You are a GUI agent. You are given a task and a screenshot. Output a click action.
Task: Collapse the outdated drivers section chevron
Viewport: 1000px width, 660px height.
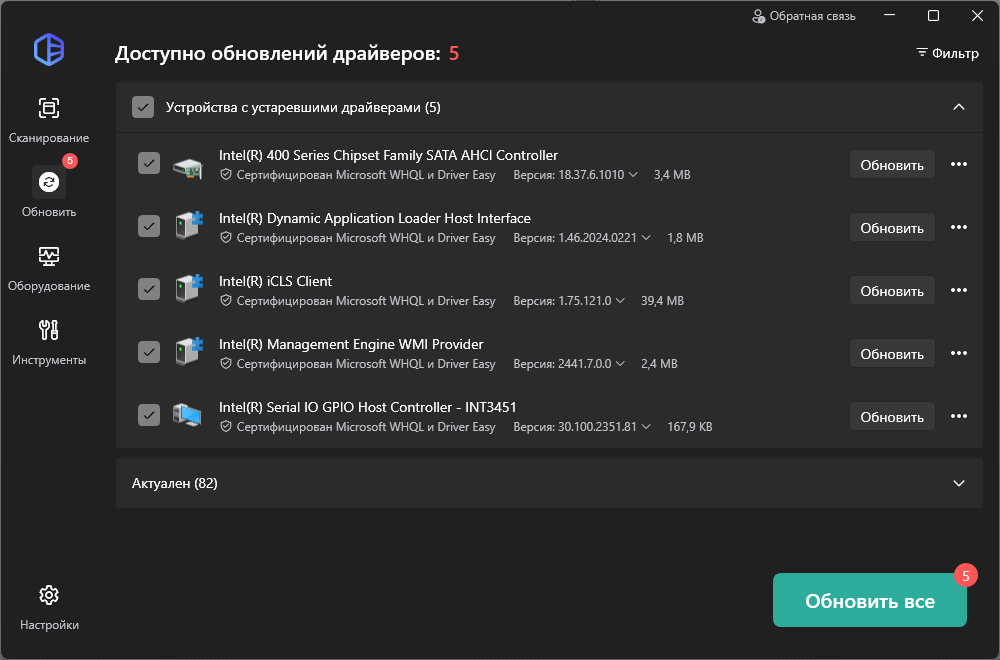tap(959, 107)
